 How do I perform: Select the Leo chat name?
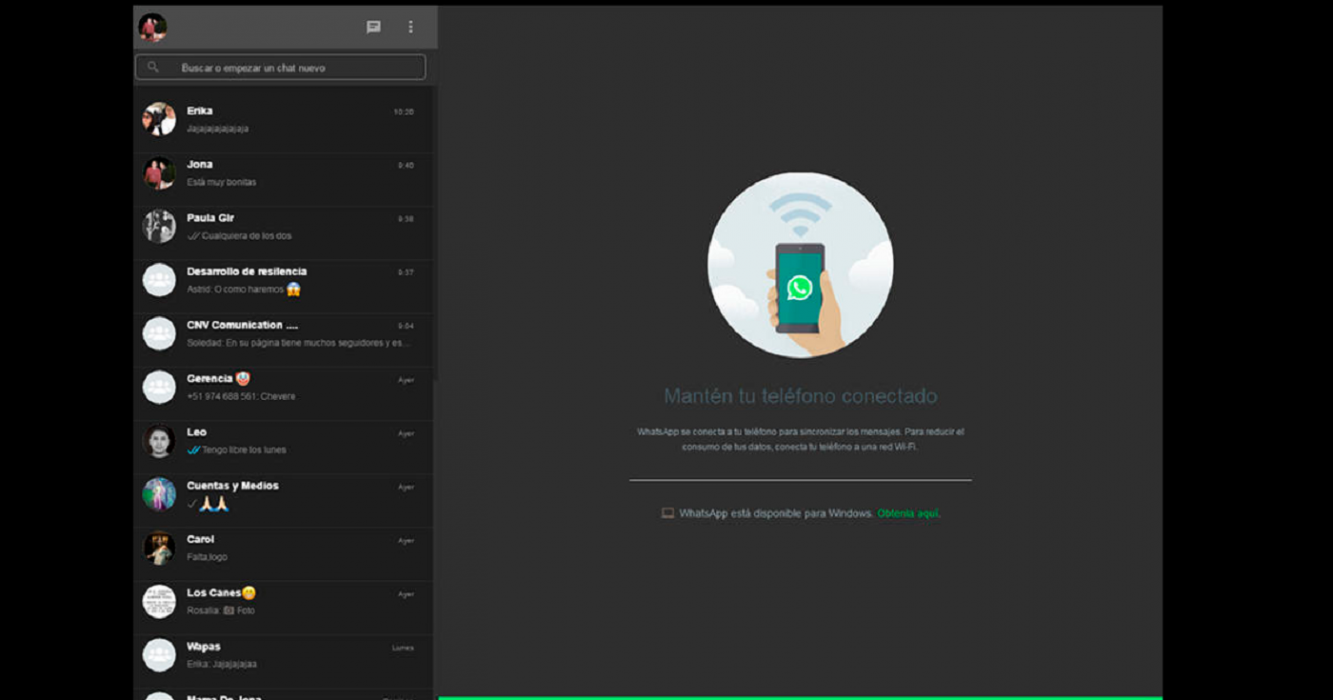[197, 432]
